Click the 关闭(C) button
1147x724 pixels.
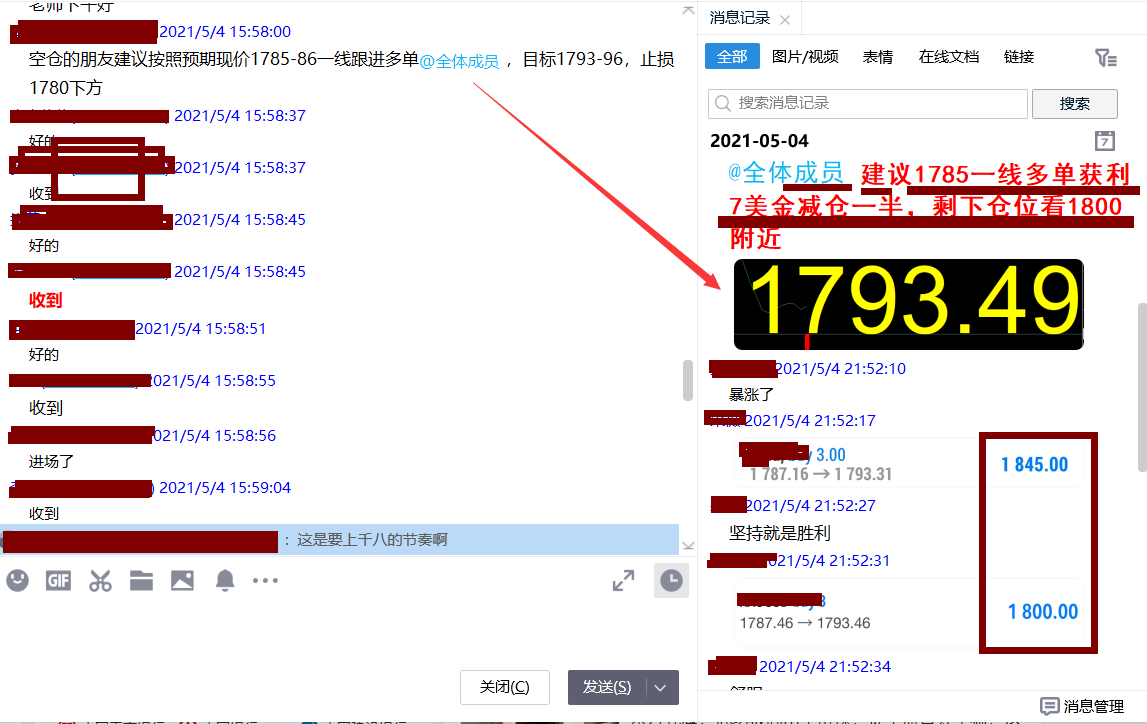(x=505, y=687)
